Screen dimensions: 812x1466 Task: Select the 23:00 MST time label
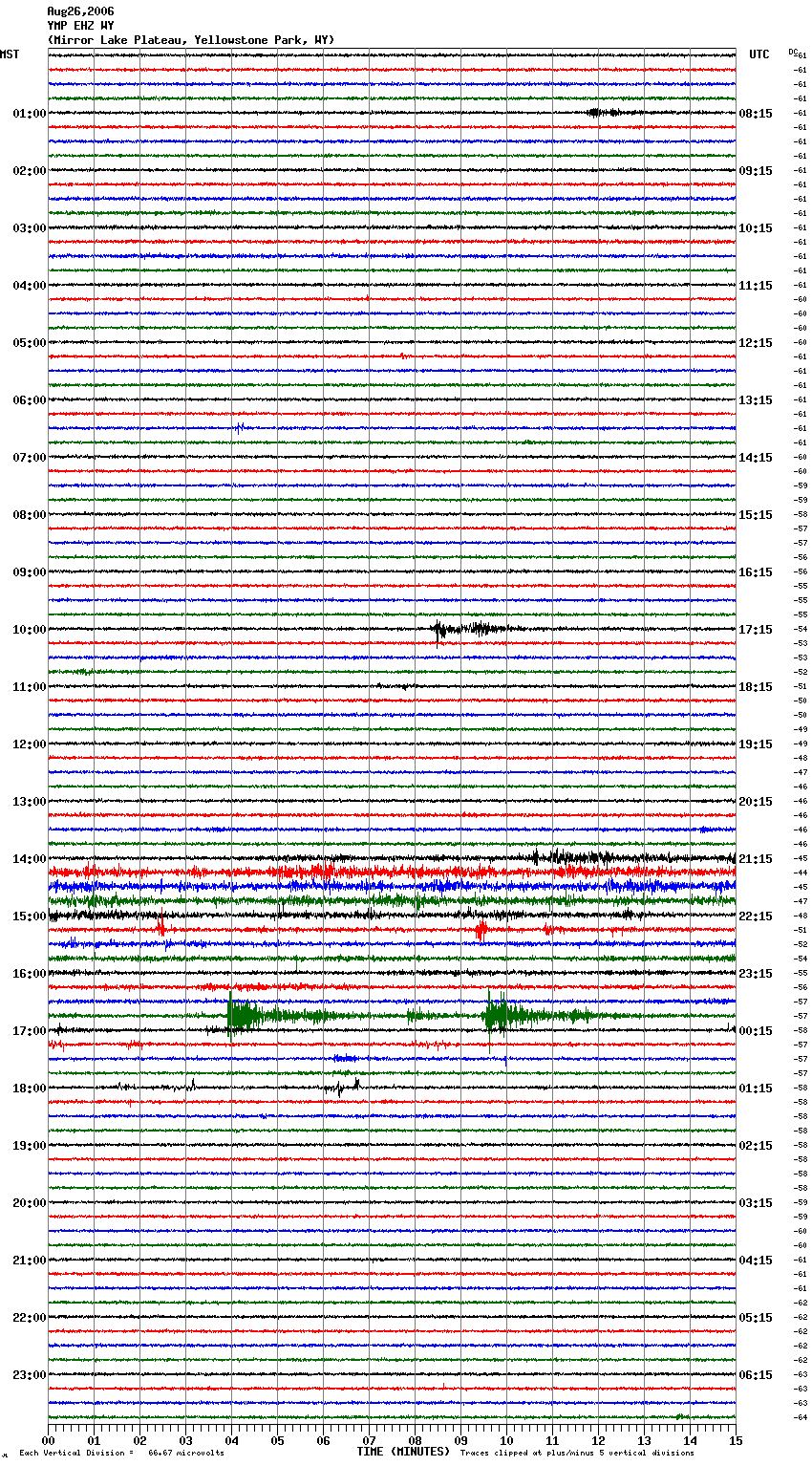tap(30, 1375)
